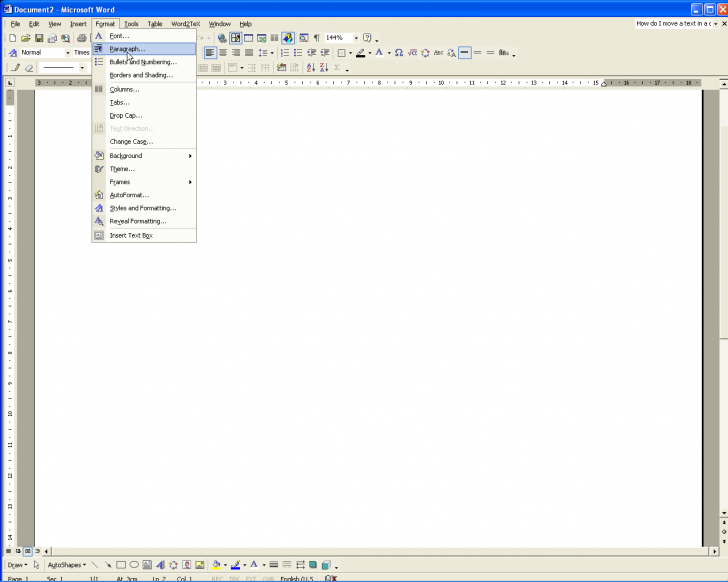Toggle the Drawing toolbar icon

[288, 38]
